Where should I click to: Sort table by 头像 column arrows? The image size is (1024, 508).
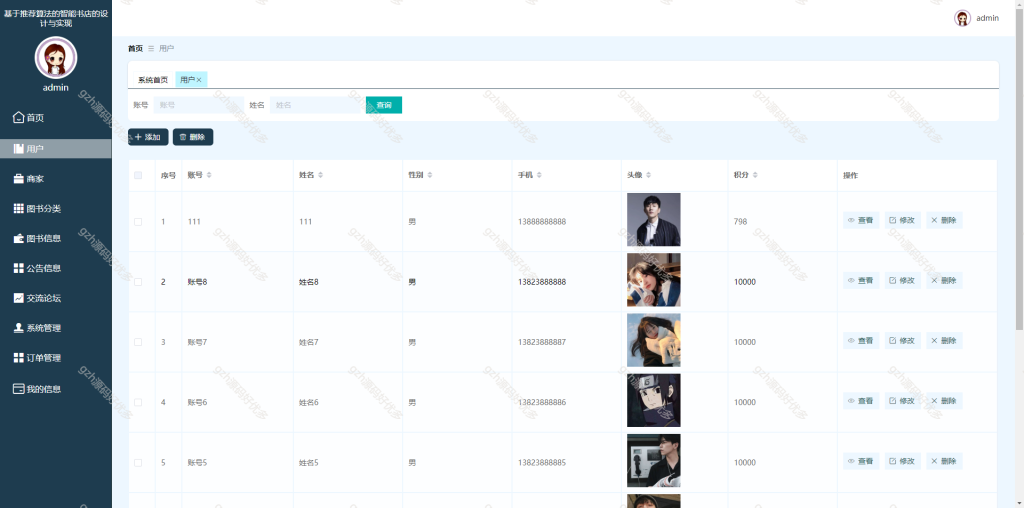click(648, 175)
